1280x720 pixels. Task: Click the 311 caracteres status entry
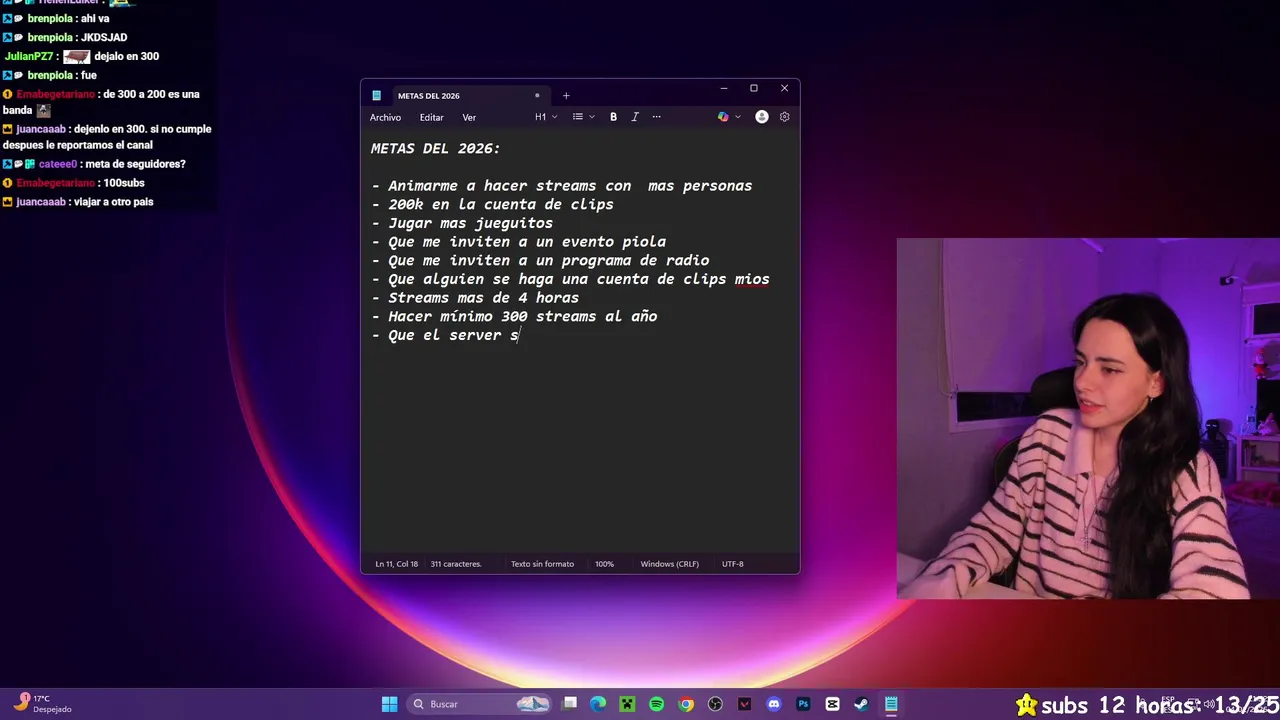456,564
